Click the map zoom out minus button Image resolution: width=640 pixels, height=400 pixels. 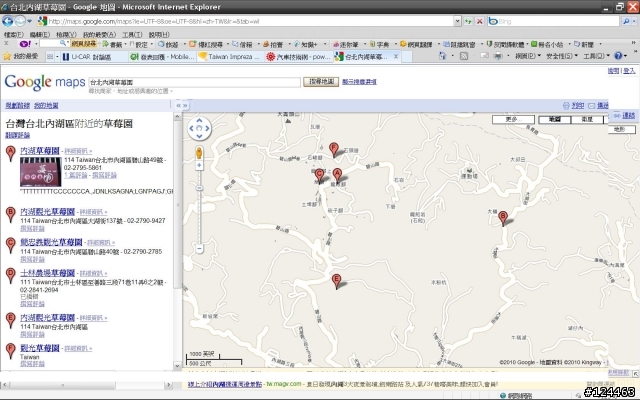point(199,249)
